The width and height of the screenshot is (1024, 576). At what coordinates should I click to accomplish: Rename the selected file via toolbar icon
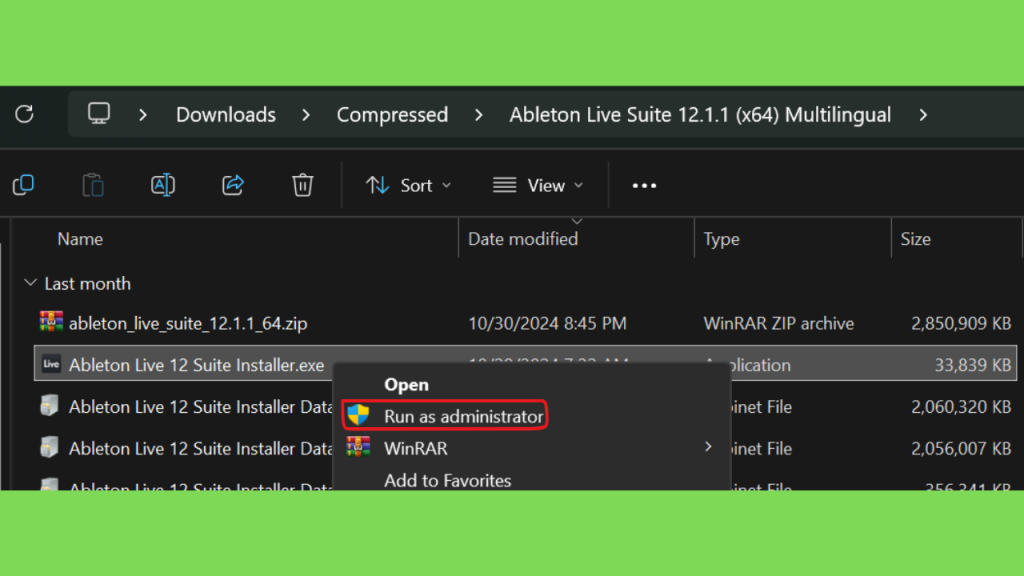click(x=163, y=185)
